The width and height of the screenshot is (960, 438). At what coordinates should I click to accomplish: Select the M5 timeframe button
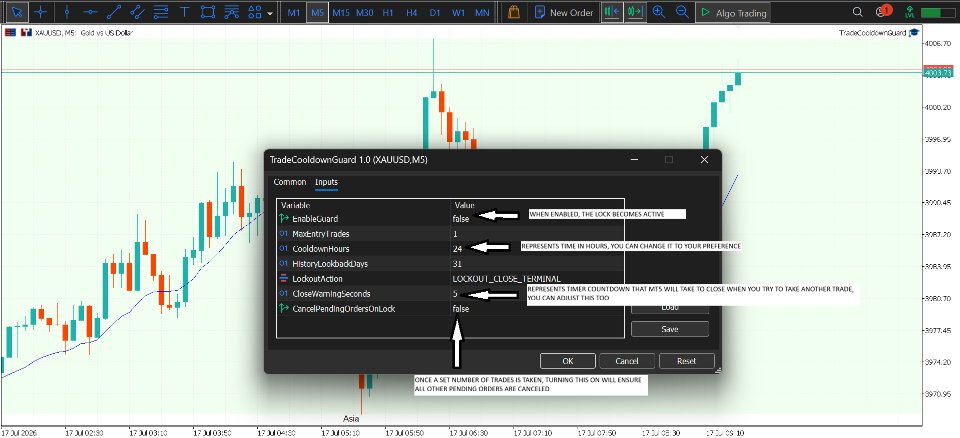[x=317, y=12]
